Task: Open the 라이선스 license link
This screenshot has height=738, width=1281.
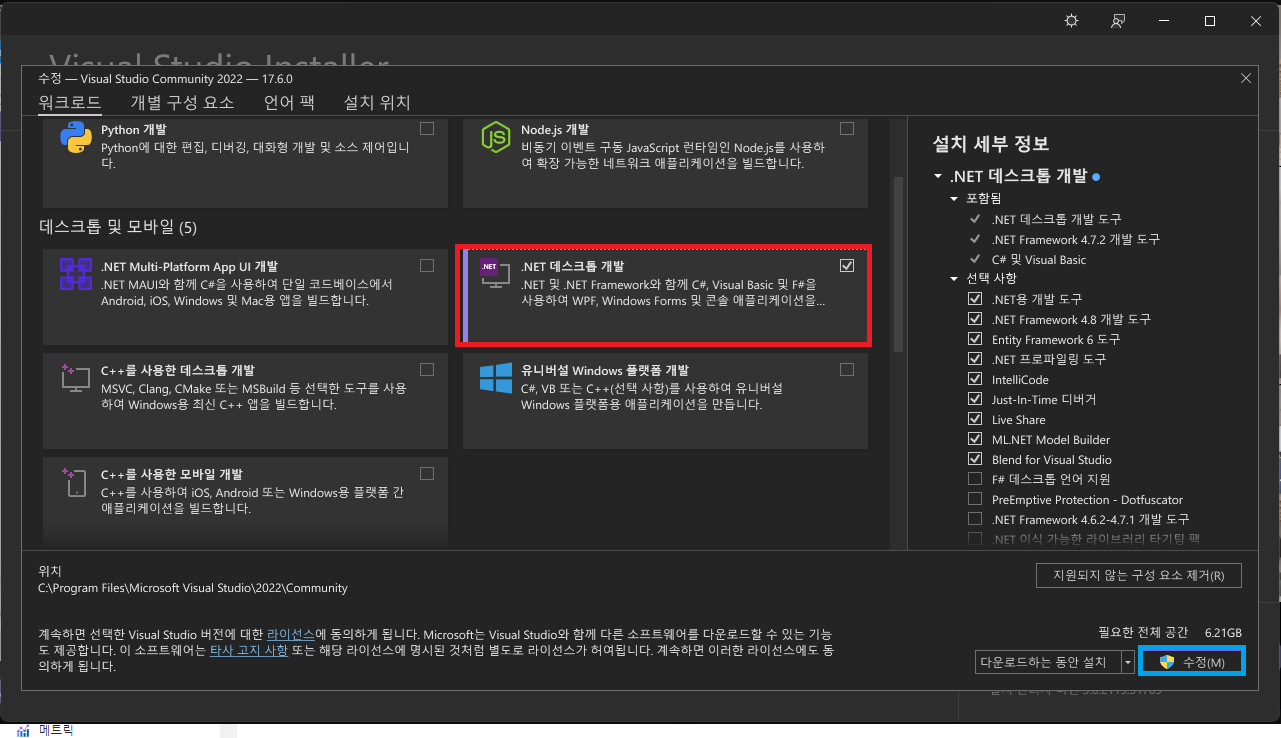Action: [291, 634]
